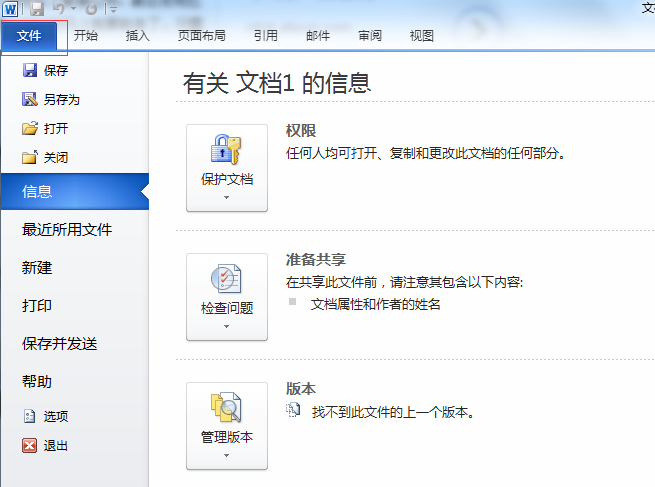Select 打印 (Print) in the backstage menu
The width and height of the screenshot is (655, 487).
tap(37, 306)
